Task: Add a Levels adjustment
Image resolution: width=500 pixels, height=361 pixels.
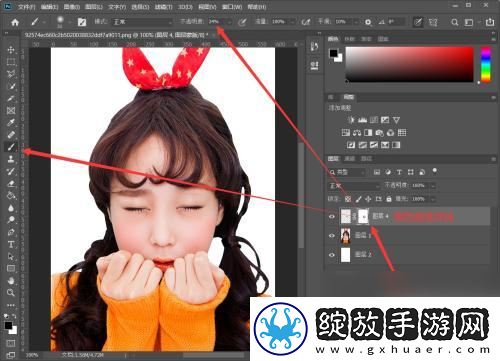Action: click(x=362, y=120)
